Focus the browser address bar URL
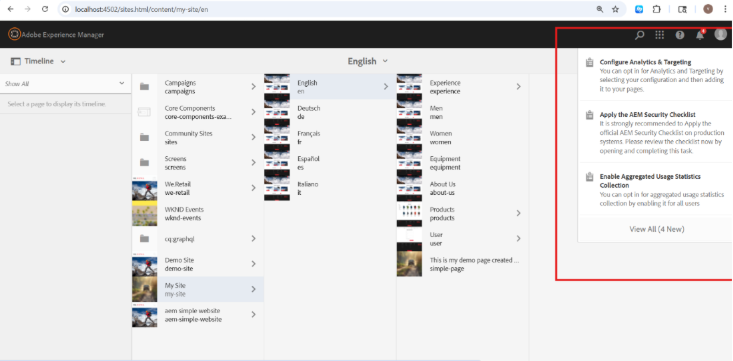This screenshot has height=361, width=733. [142, 9]
